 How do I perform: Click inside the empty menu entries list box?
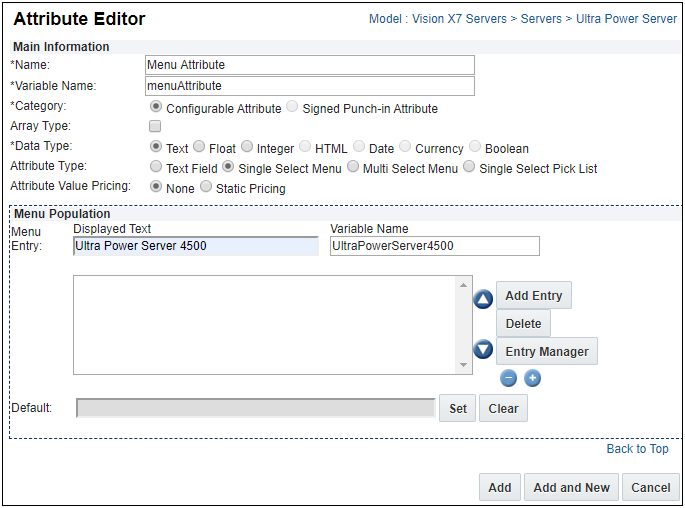pyautogui.click(x=265, y=325)
